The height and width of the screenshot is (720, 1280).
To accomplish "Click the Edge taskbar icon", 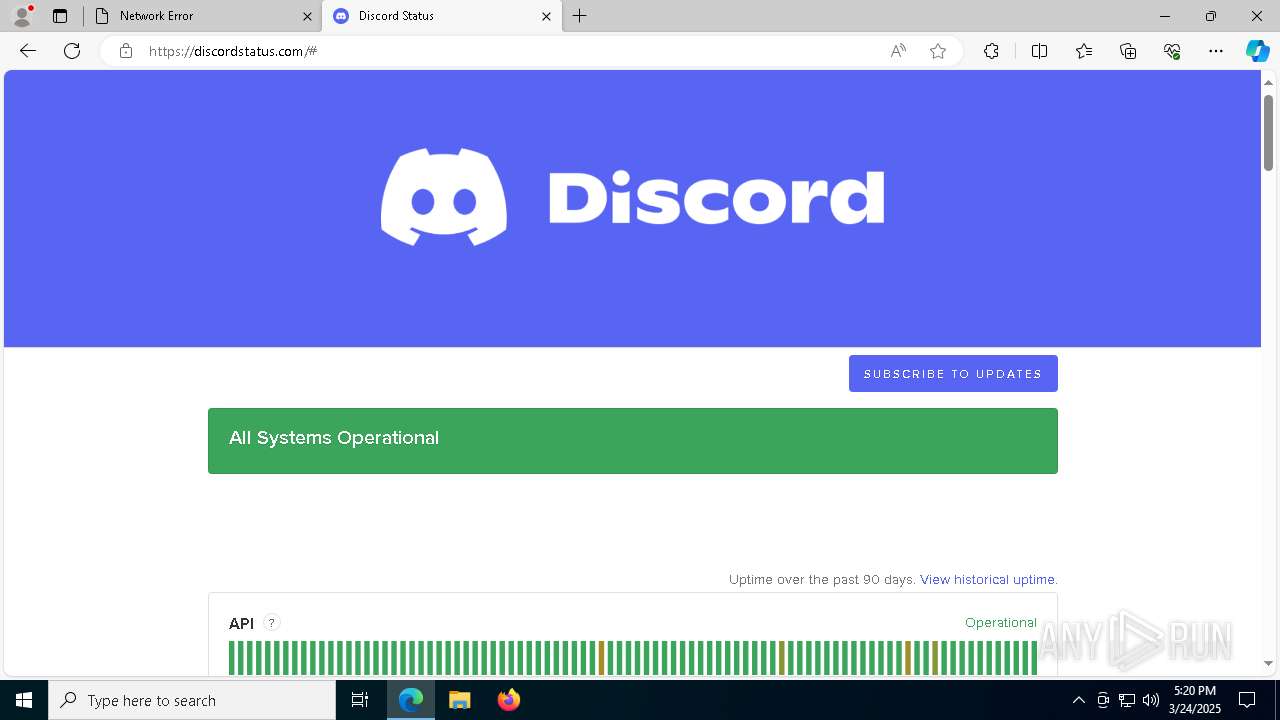I will 411,700.
